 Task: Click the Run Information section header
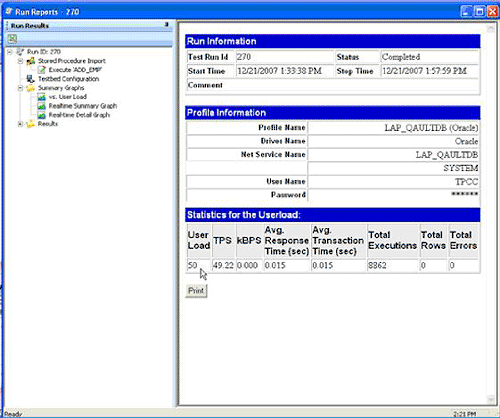pos(333,41)
